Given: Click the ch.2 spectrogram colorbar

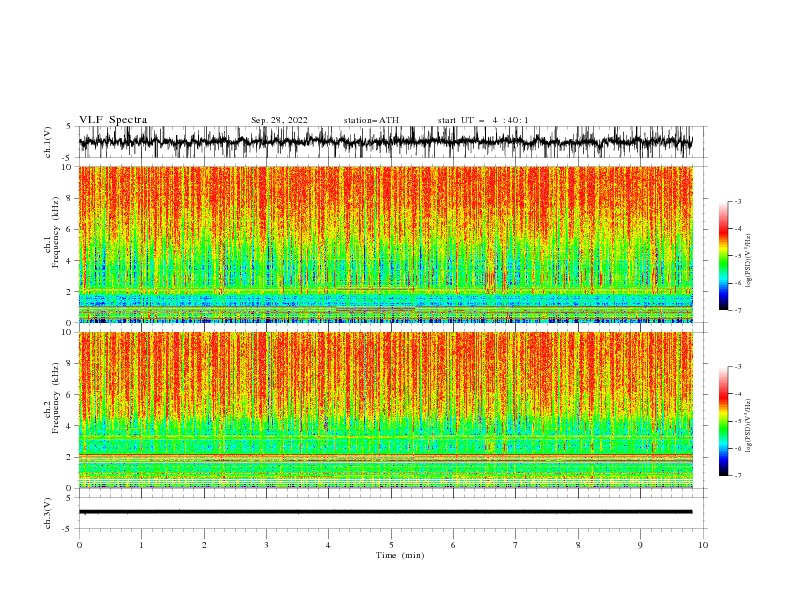Looking at the screenshot, I should click(724, 421).
